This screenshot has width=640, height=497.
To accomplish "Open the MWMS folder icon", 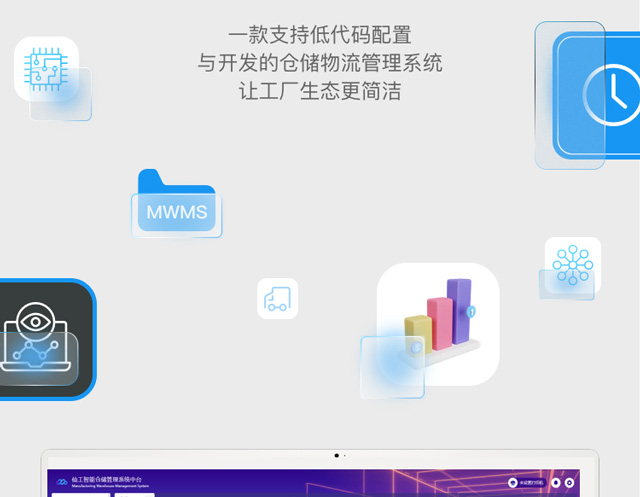I will click(176, 205).
